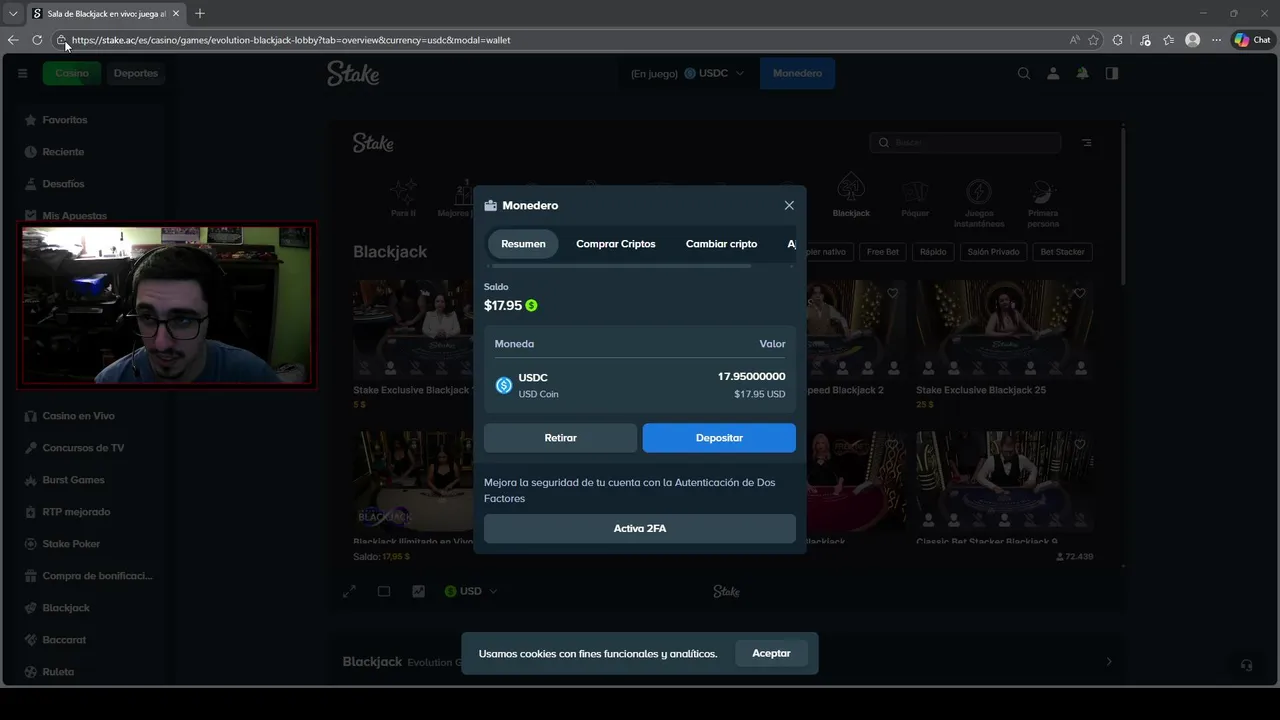Viewport: 1280px width, 720px height.
Task: Open the Cambiar cripto tab
Action: coord(721,244)
